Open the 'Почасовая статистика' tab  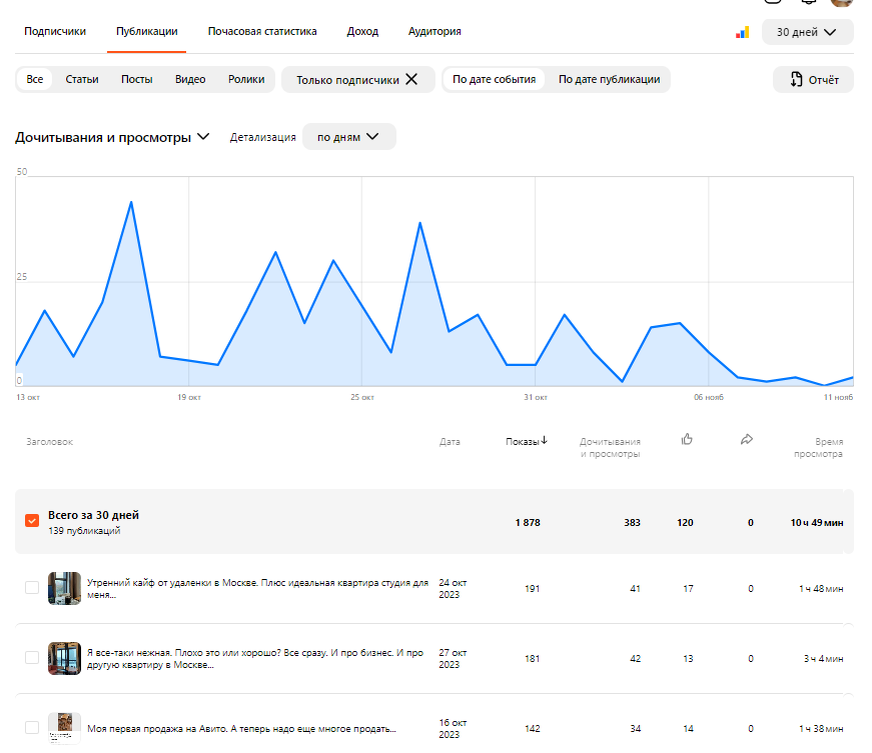click(x=262, y=32)
